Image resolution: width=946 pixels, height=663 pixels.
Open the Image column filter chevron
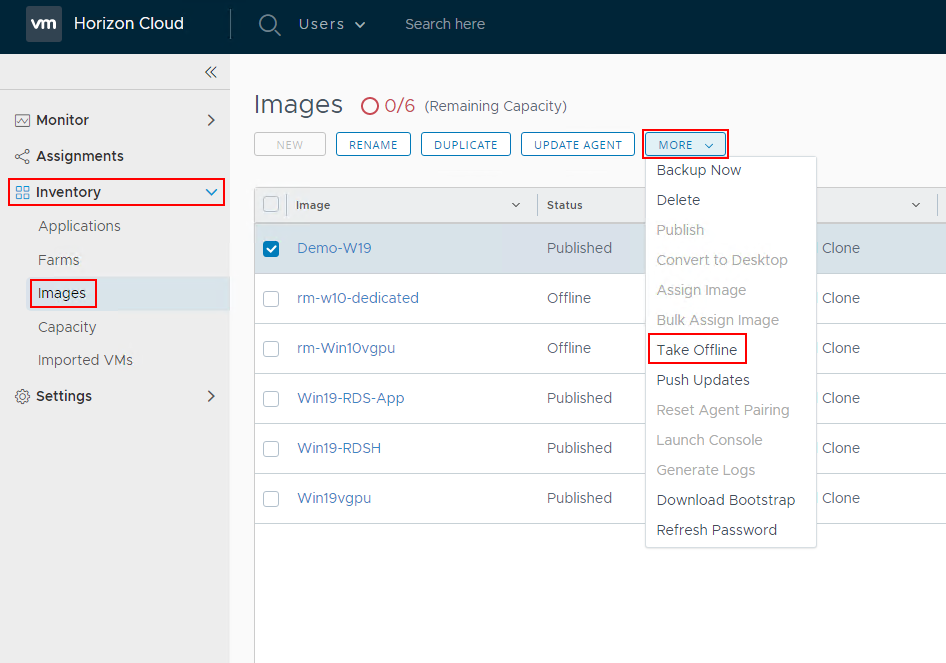[x=516, y=205]
